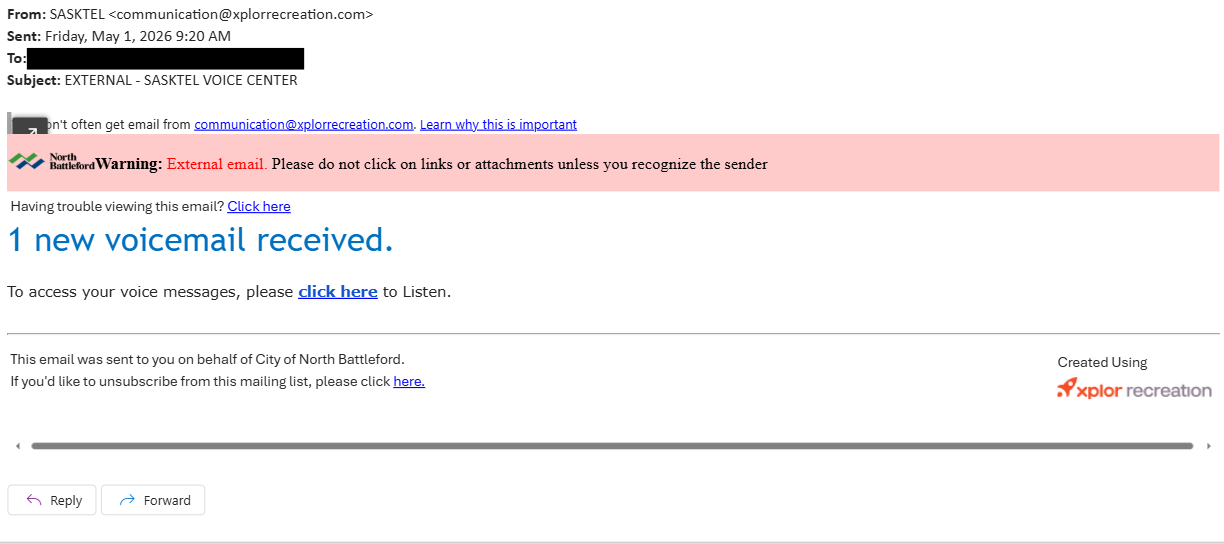This screenshot has height=544, width=1224.
Task: Open the communication@xplorrecreation.com sender link
Action: tap(304, 125)
